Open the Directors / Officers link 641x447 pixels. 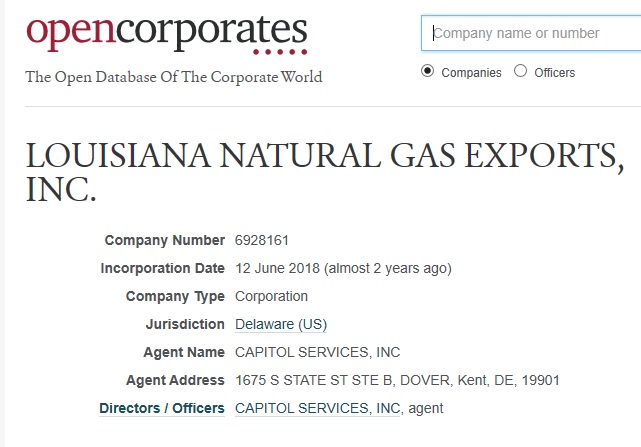[162, 408]
